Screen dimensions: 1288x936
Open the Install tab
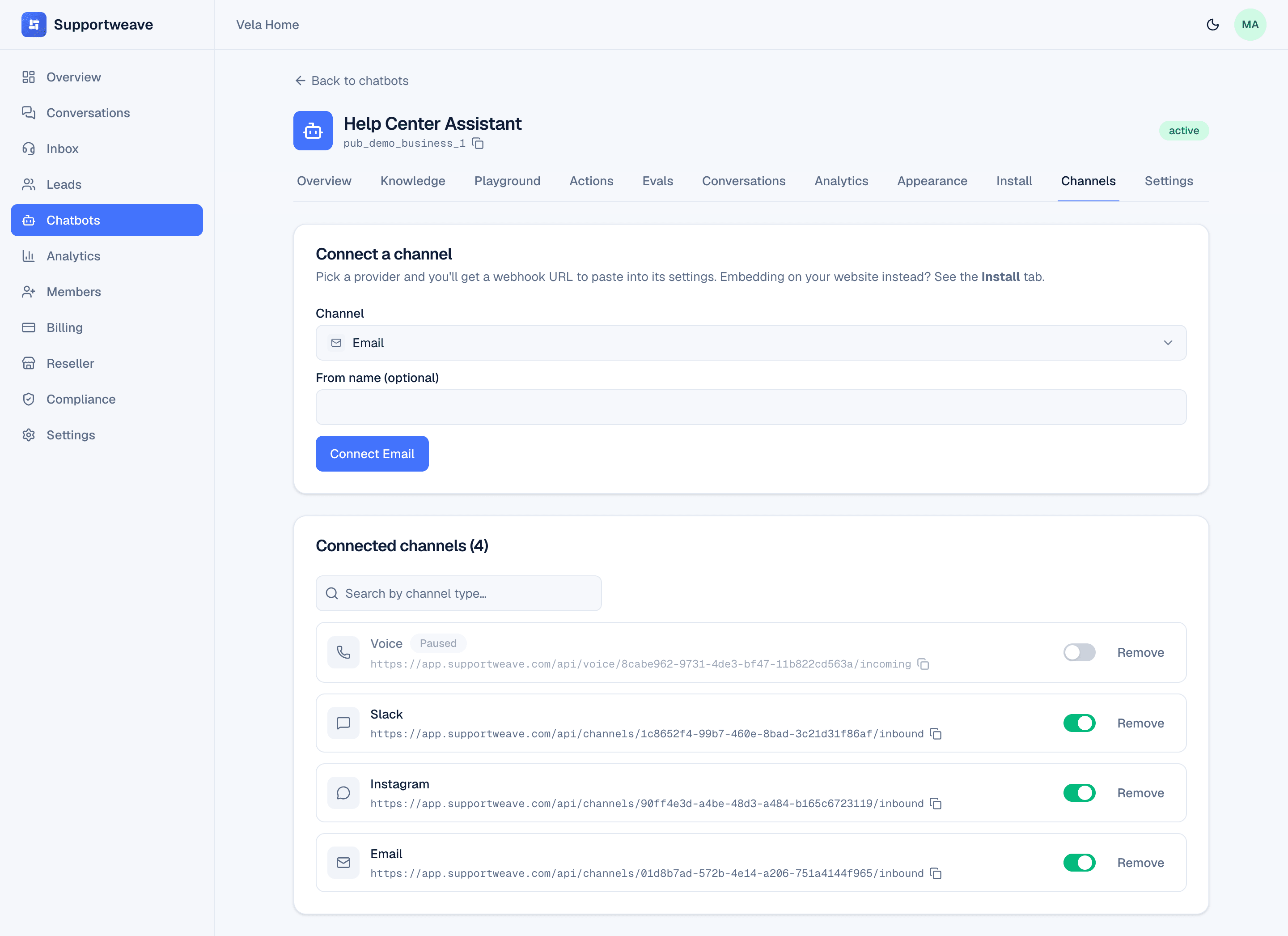(1014, 181)
